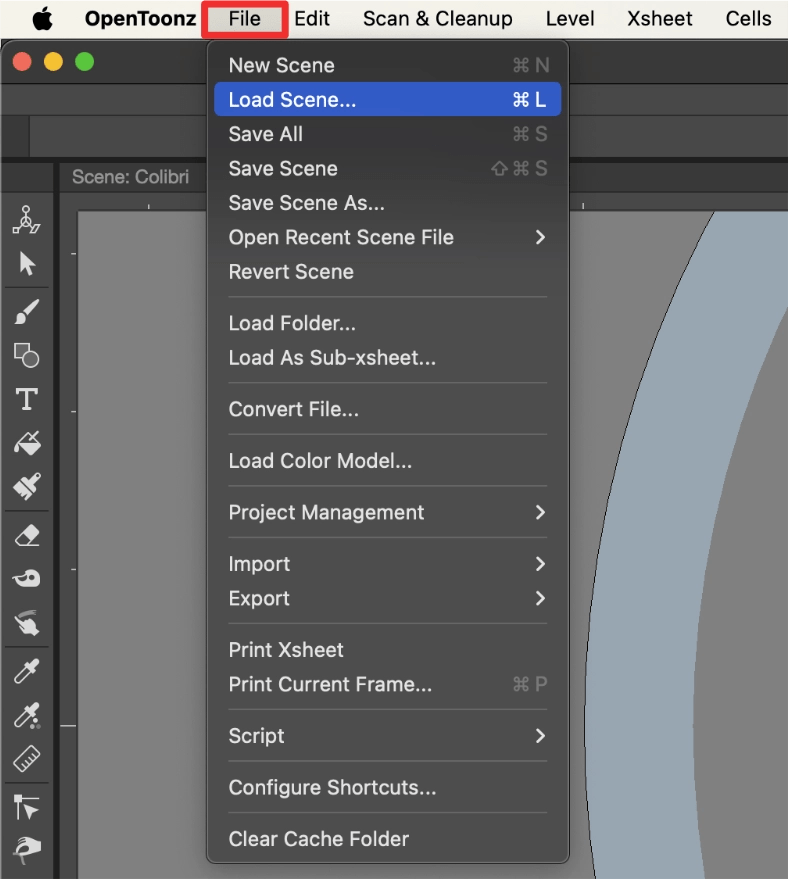Close the OpenToonz window with red button

[22, 61]
